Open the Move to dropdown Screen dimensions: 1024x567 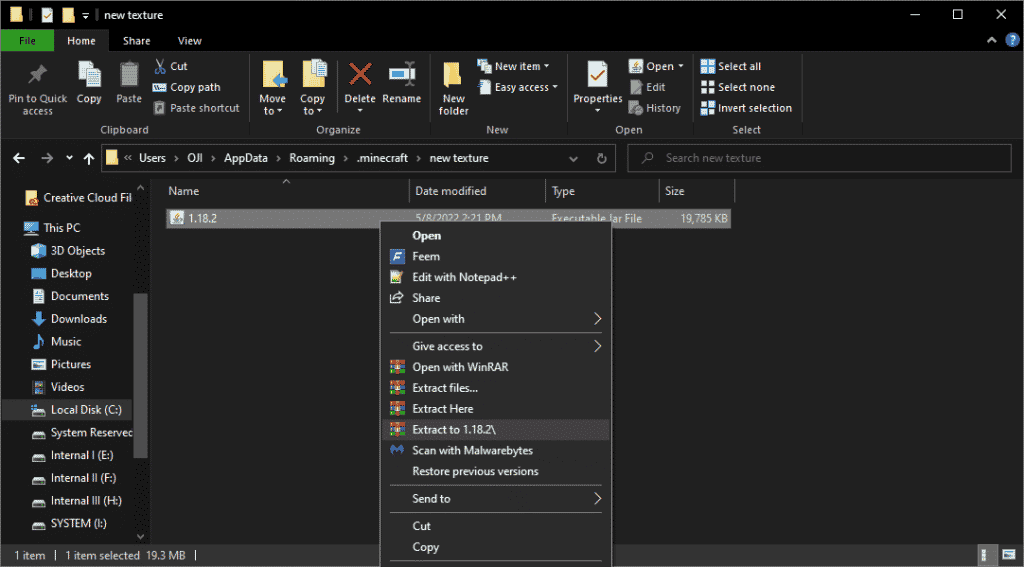tap(272, 88)
